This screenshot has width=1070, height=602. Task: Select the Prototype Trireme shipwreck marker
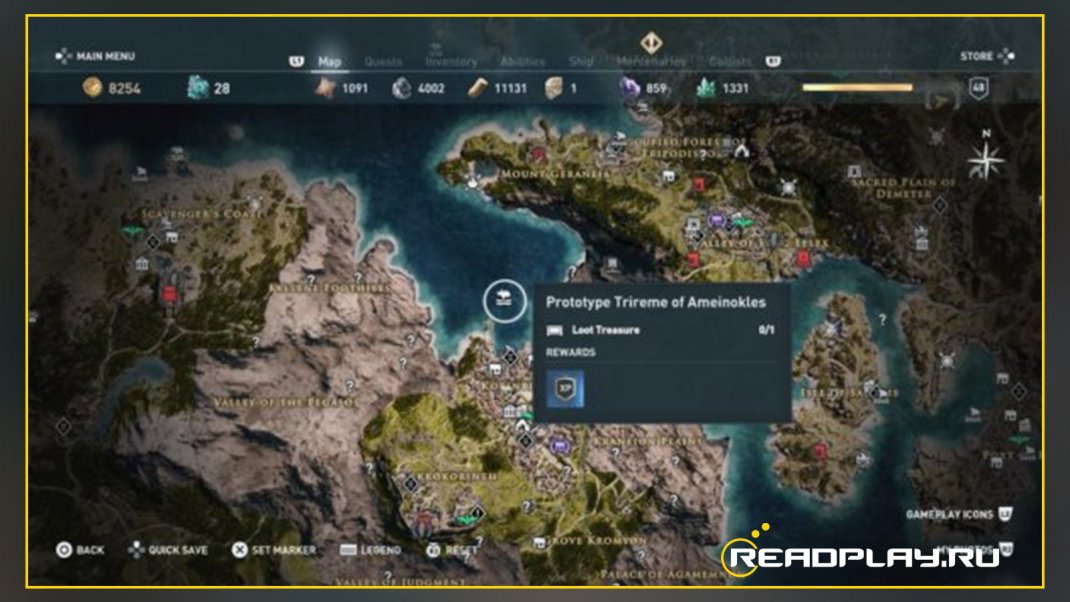point(504,300)
